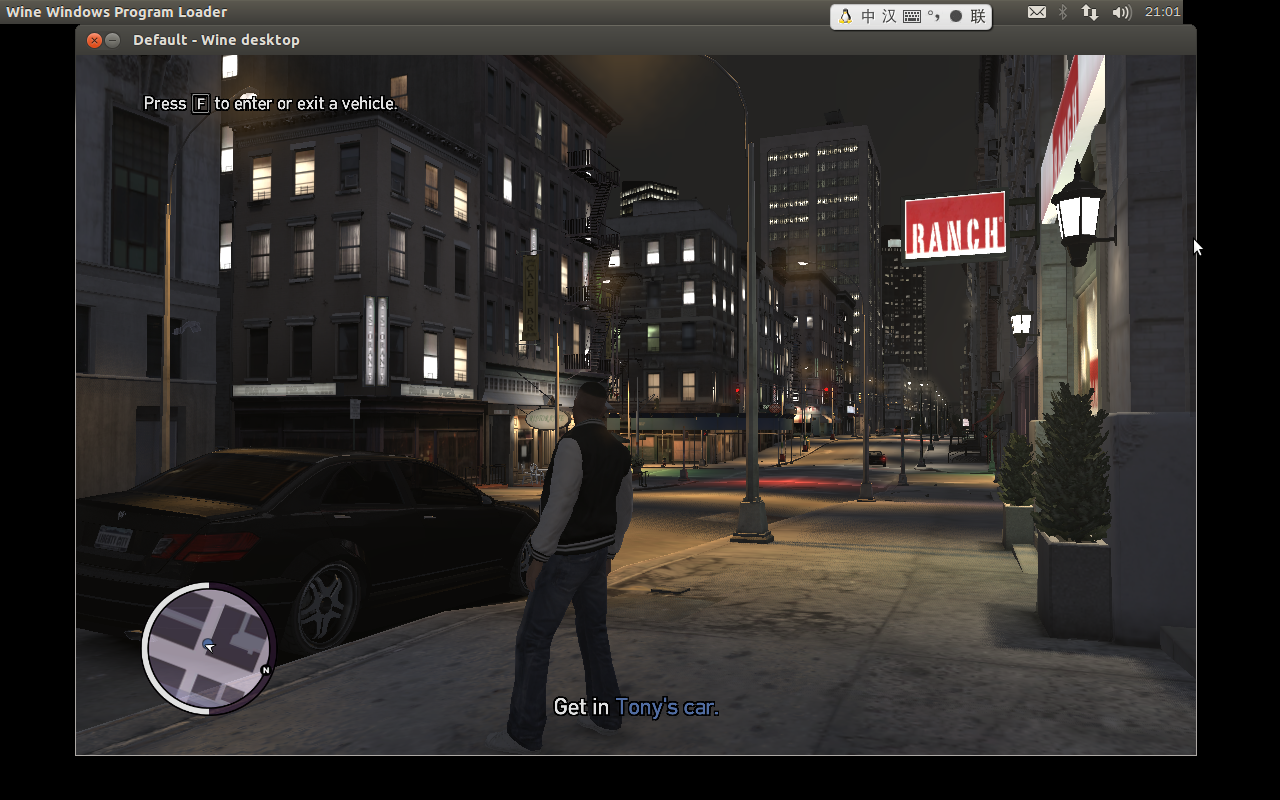This screenshot has width=1280, height=800.
Task: Minimize the Wine desktop window
Action: click(112, 40)
